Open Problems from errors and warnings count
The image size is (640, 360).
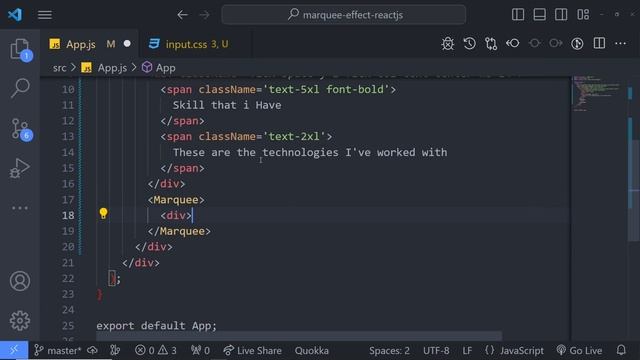pyautogui.click(x=156, y=351)
